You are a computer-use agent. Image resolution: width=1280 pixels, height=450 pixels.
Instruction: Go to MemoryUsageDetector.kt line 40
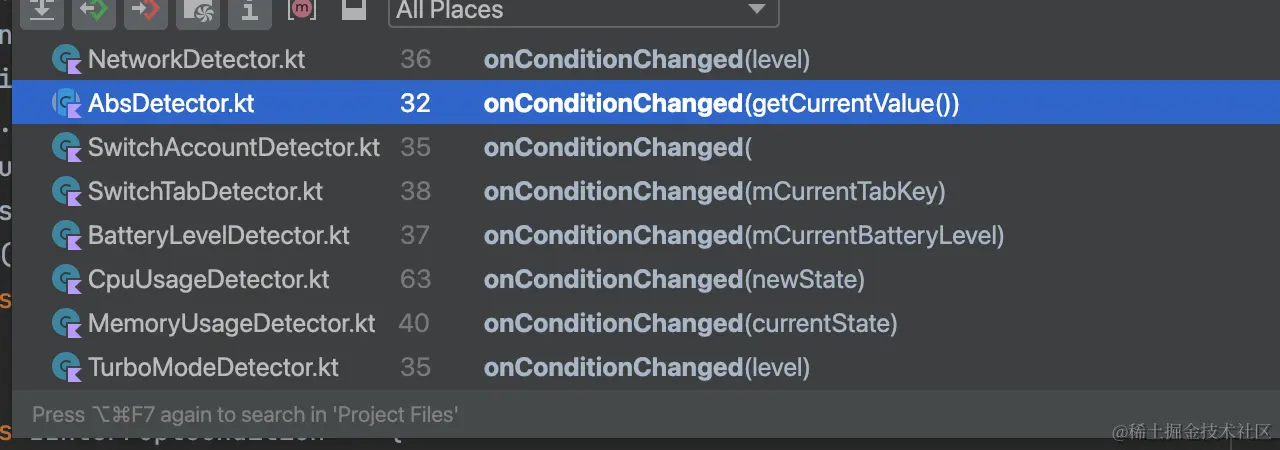[x=646, y=323]
